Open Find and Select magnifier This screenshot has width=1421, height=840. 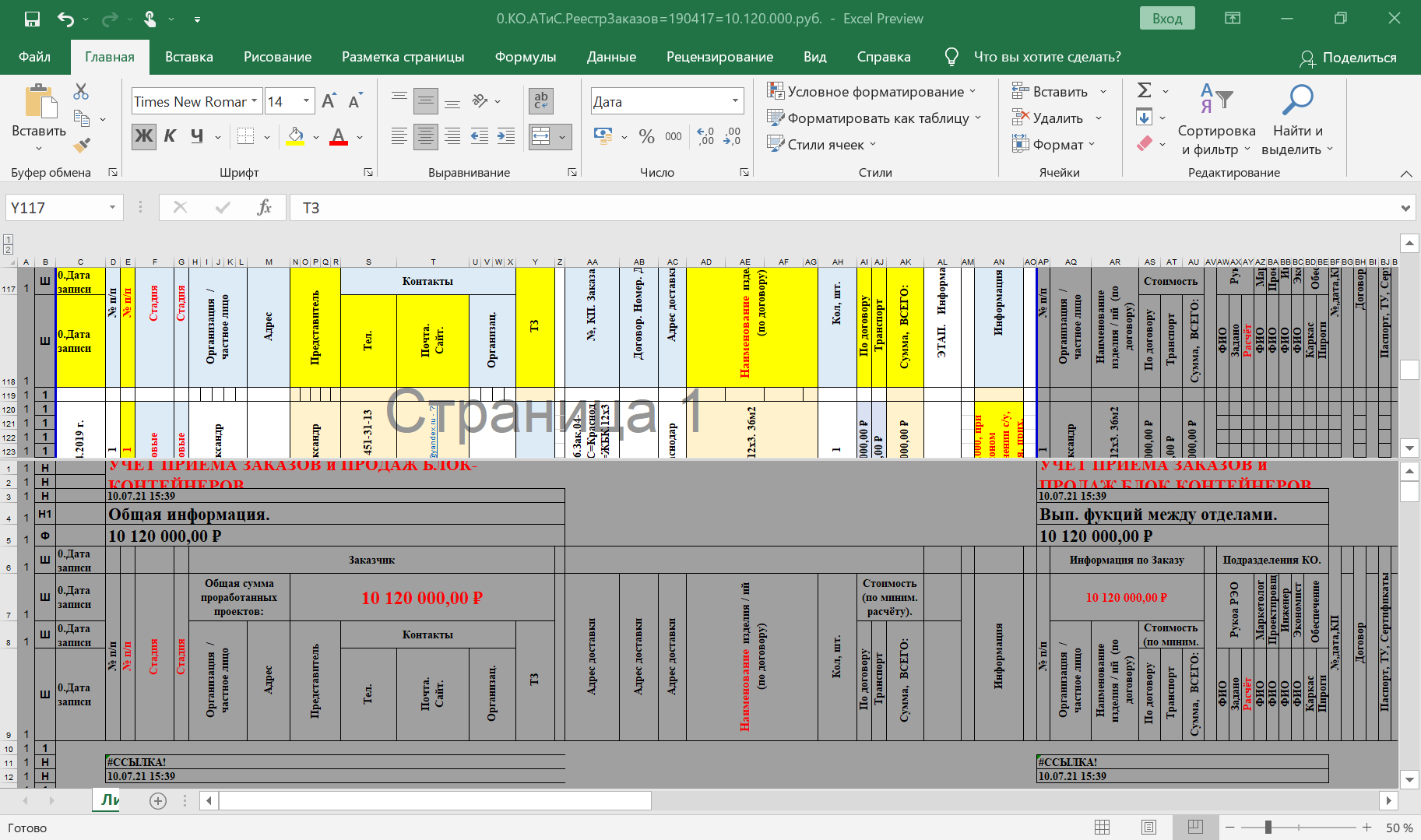coord(1297,119)
